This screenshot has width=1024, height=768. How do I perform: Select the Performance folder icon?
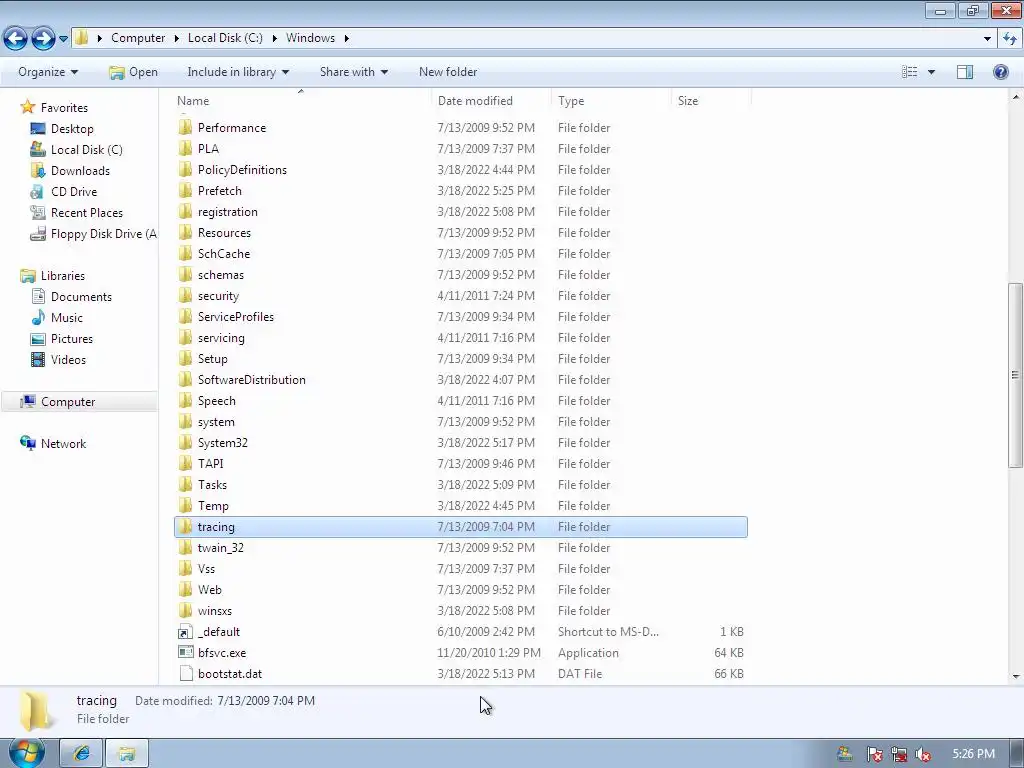(x=185, y=127)
